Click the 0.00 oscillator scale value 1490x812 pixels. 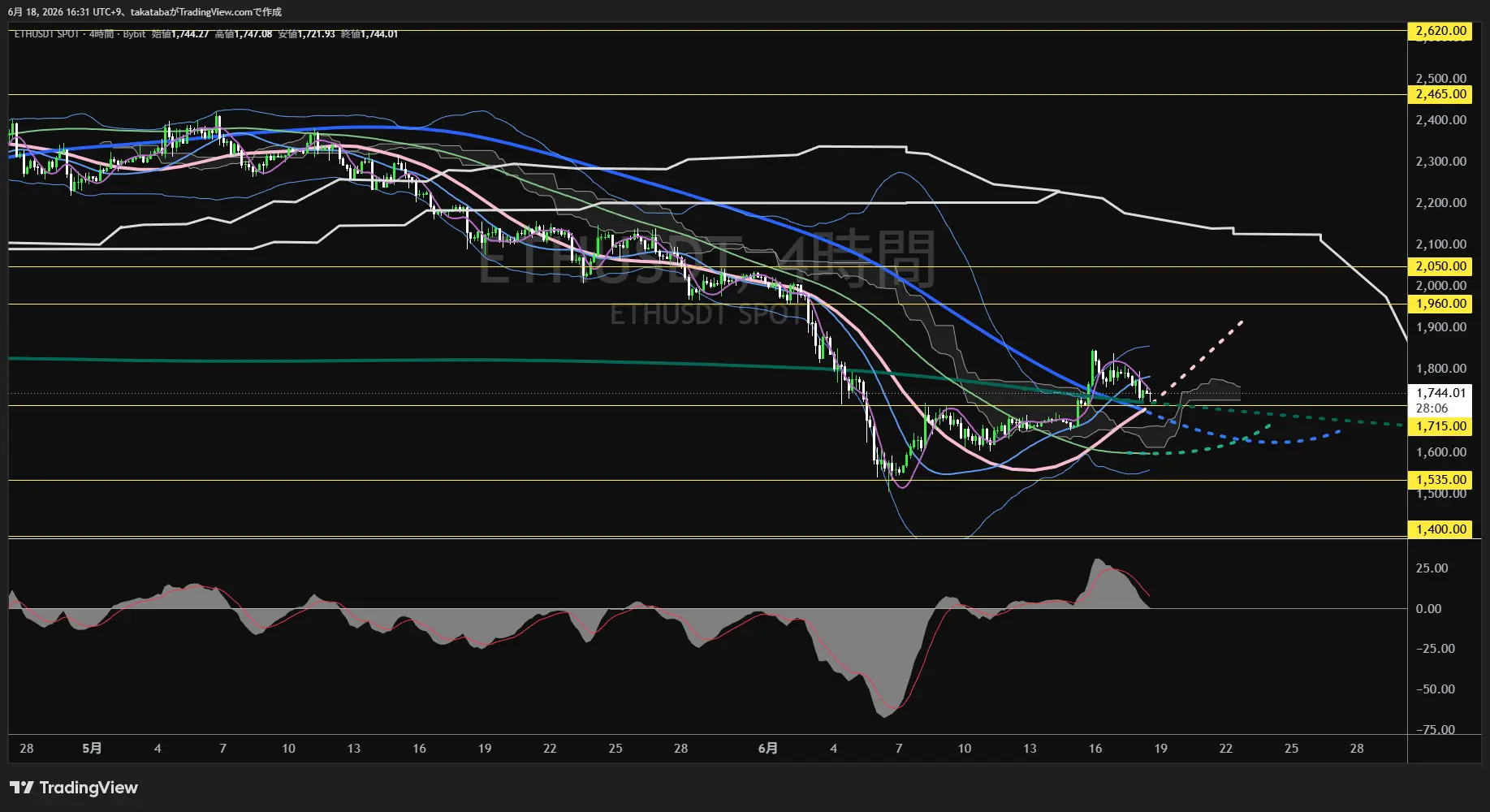pos(1428,609)
